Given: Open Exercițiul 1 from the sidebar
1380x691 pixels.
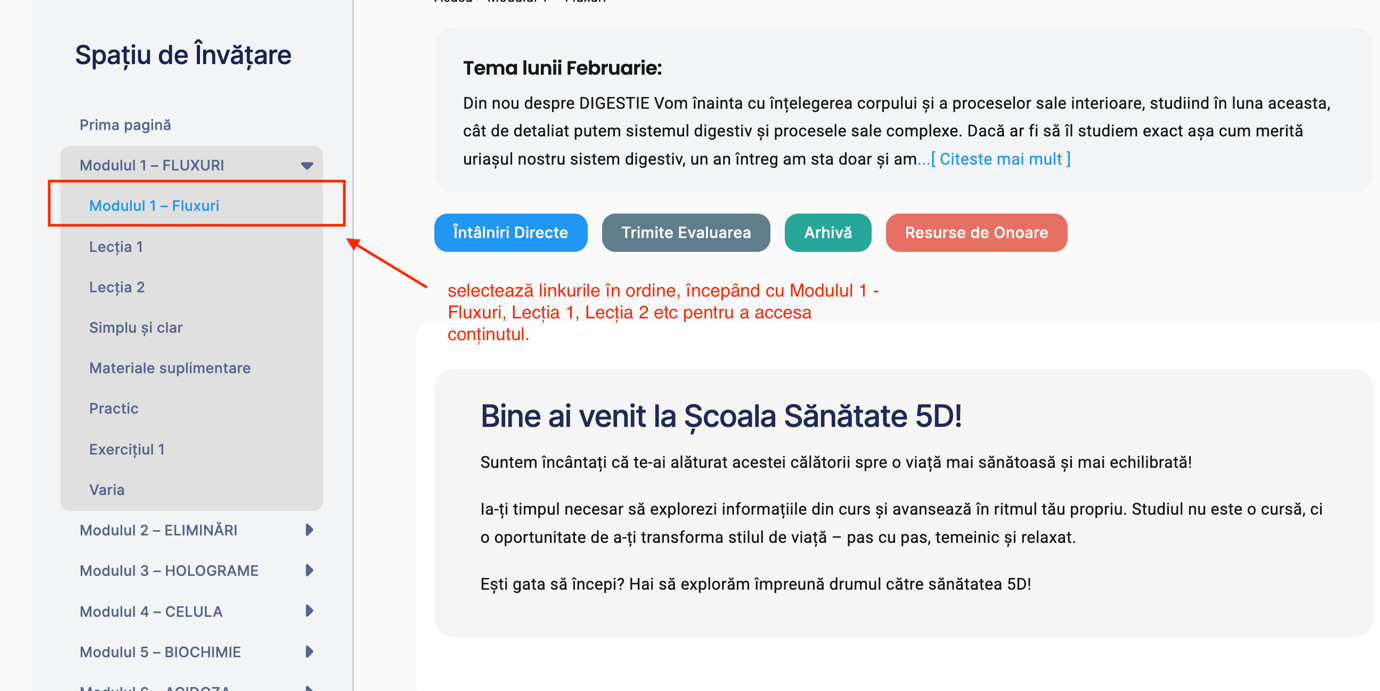Looking at the screenshot, I should (127, 449).
